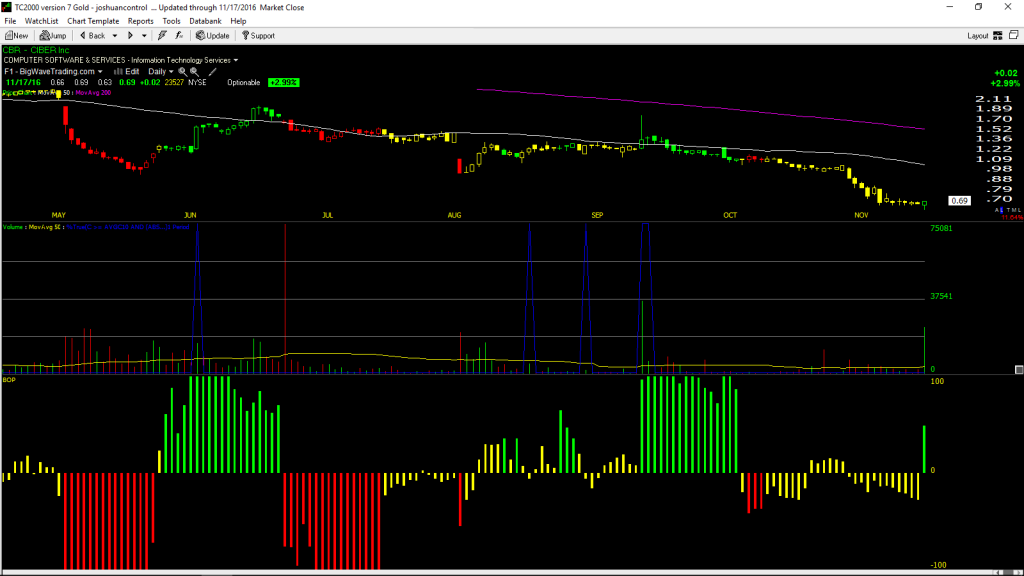Click the BOP indicator label
1024x576 pixels.
pyautogui.click(x=9, y=379)
